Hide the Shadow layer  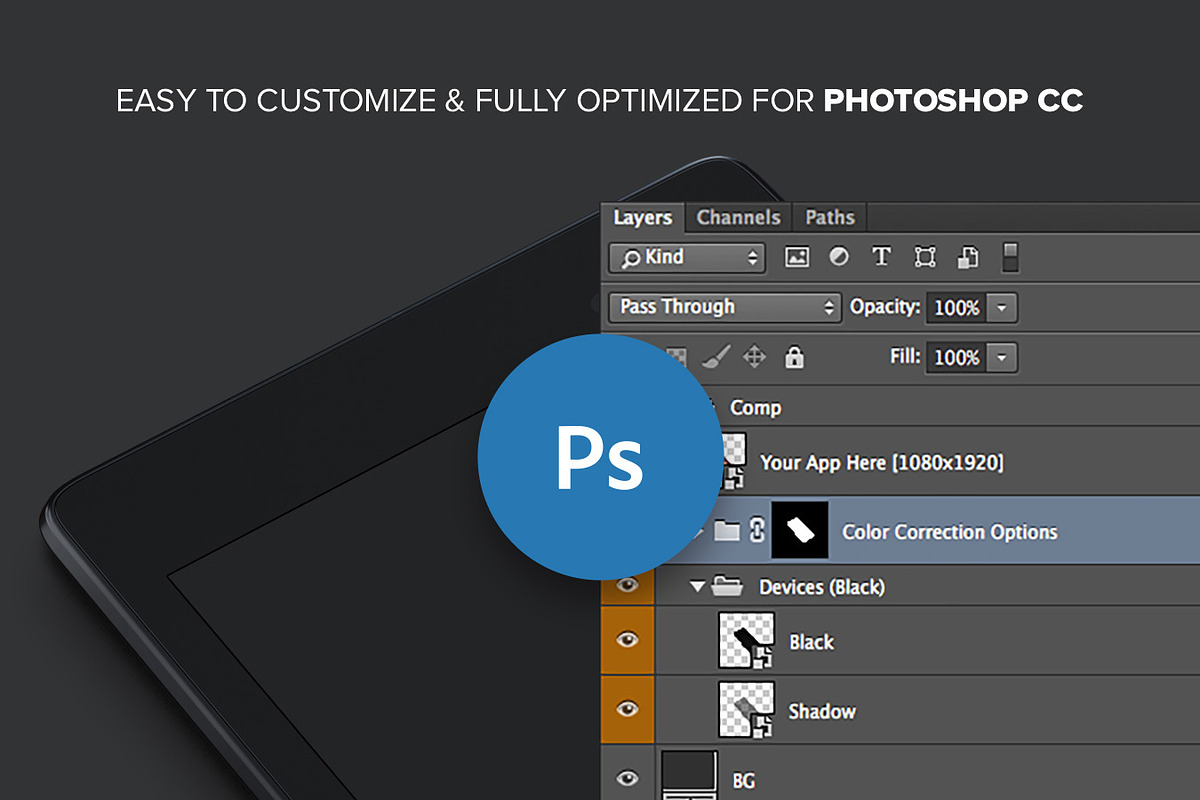[x=627, y=708]
